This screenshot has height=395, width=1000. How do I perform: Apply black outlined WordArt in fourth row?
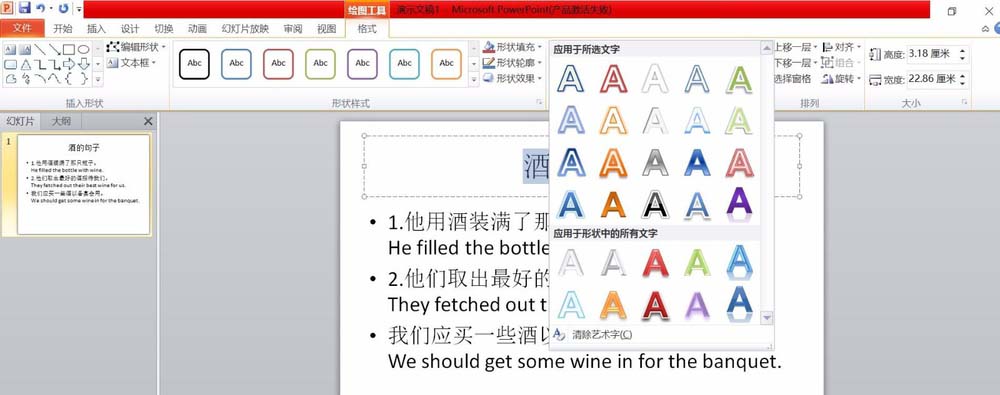click(x=655, y=204)
